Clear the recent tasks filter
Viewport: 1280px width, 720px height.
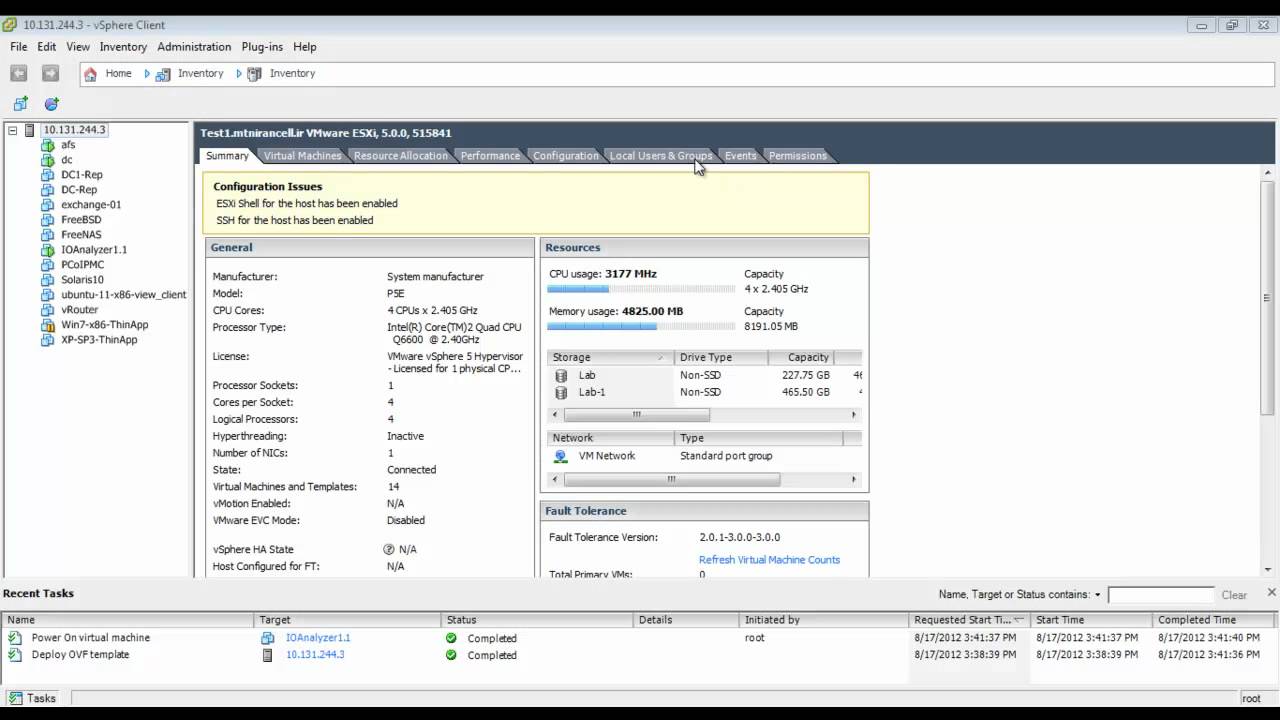point(1234,593)
